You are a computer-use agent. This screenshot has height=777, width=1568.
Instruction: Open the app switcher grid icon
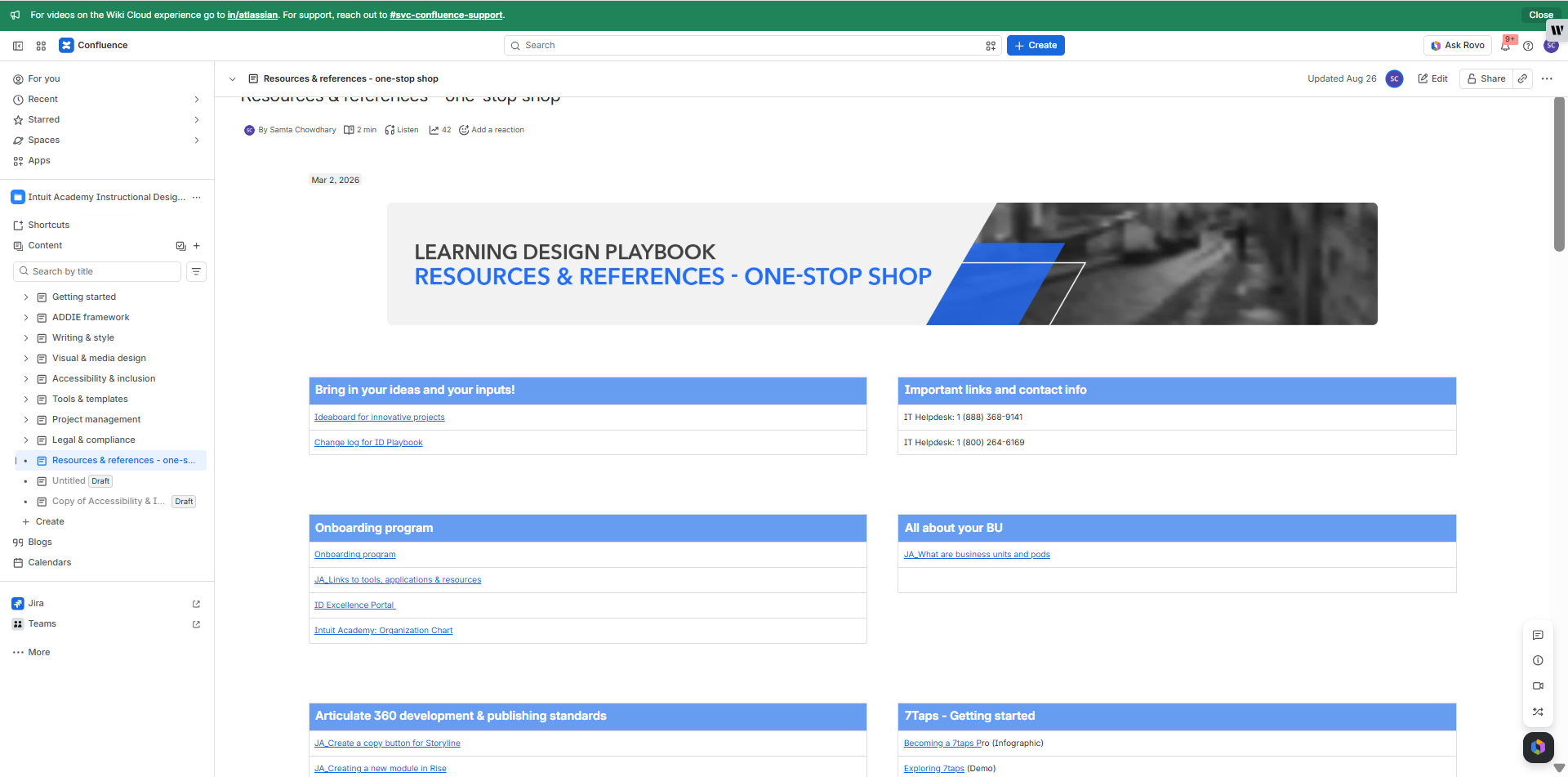pos(41,46)
